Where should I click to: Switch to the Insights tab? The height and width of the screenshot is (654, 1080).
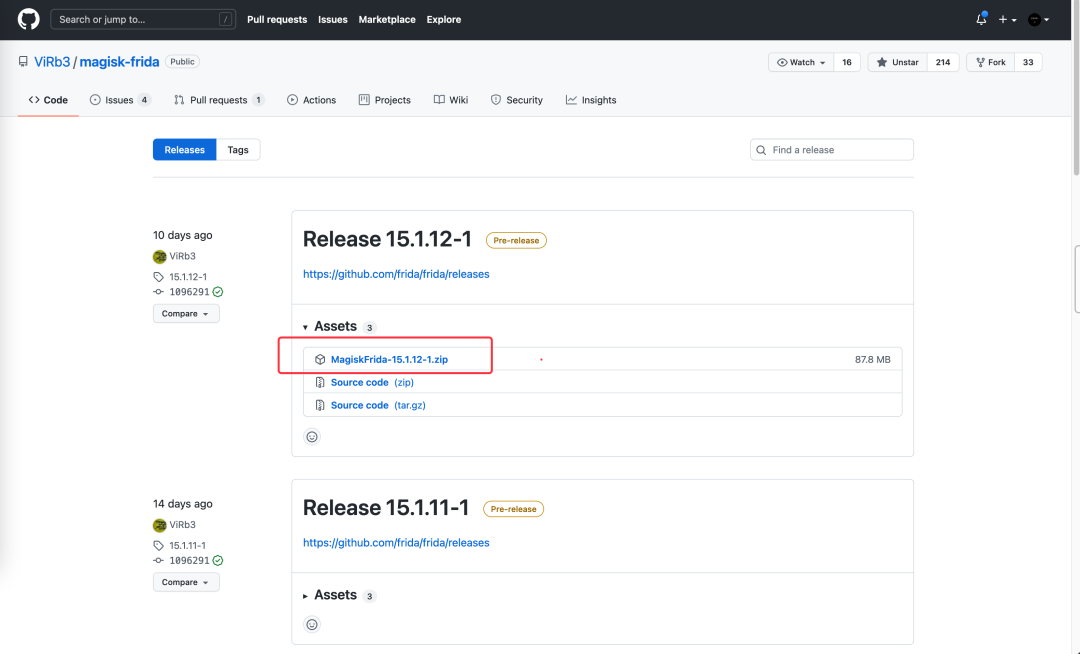pyautogui.click(x=591, y=100)
